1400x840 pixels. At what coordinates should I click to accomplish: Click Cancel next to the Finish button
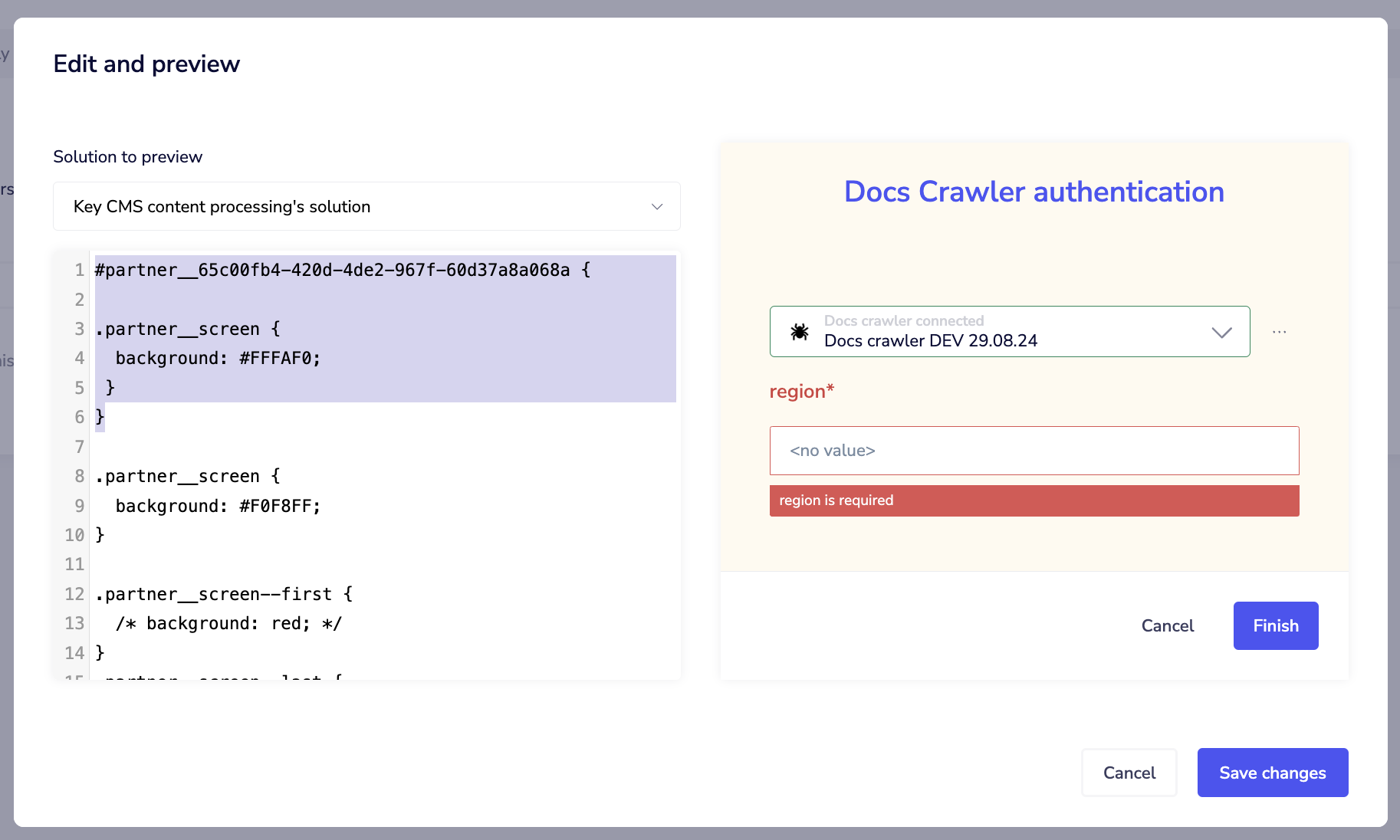click(x=1167, y=626)
